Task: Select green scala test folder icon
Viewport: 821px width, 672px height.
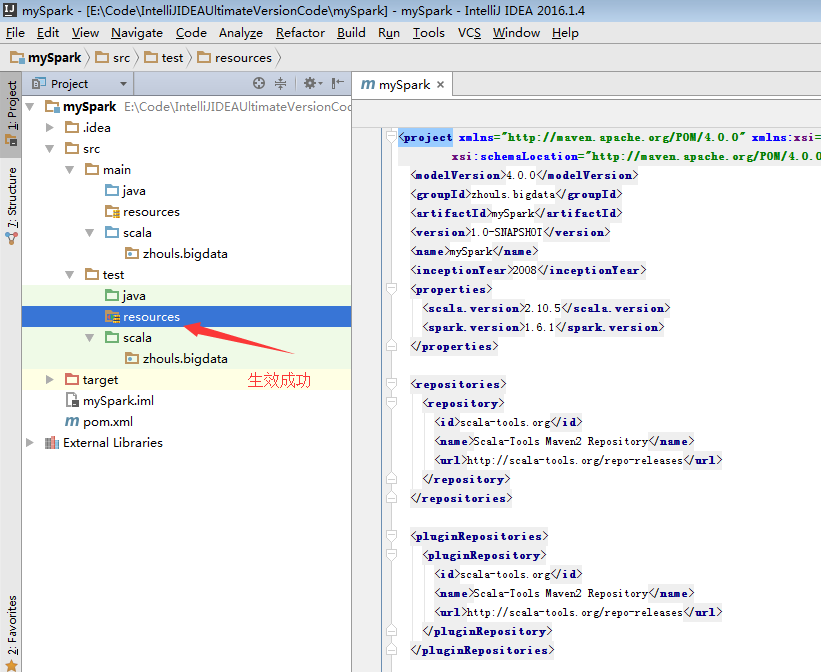Action: [x=112, y=337]
